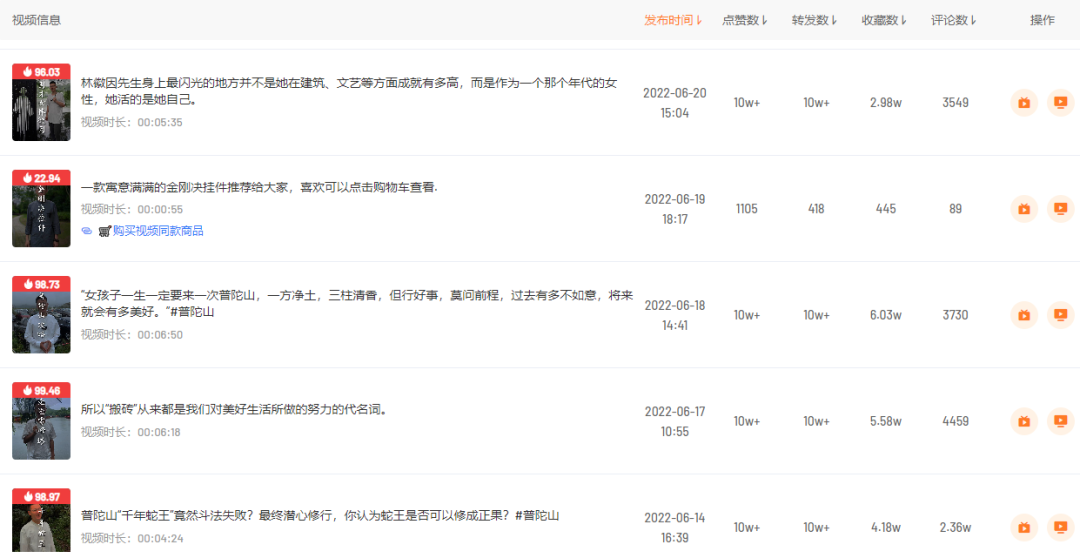Click the hot score badge 96.03
Screen dimensions: 1080x558
41,72
